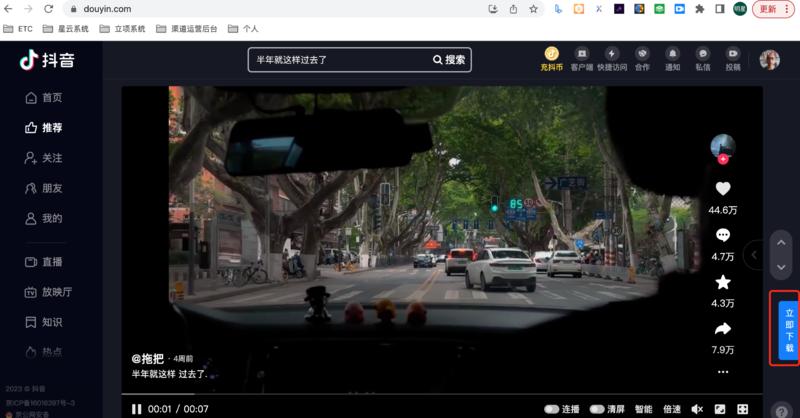Open the comments bubble icon
Image resolution: width=800 pixels, height=418 pixels.
pos(723,235)
